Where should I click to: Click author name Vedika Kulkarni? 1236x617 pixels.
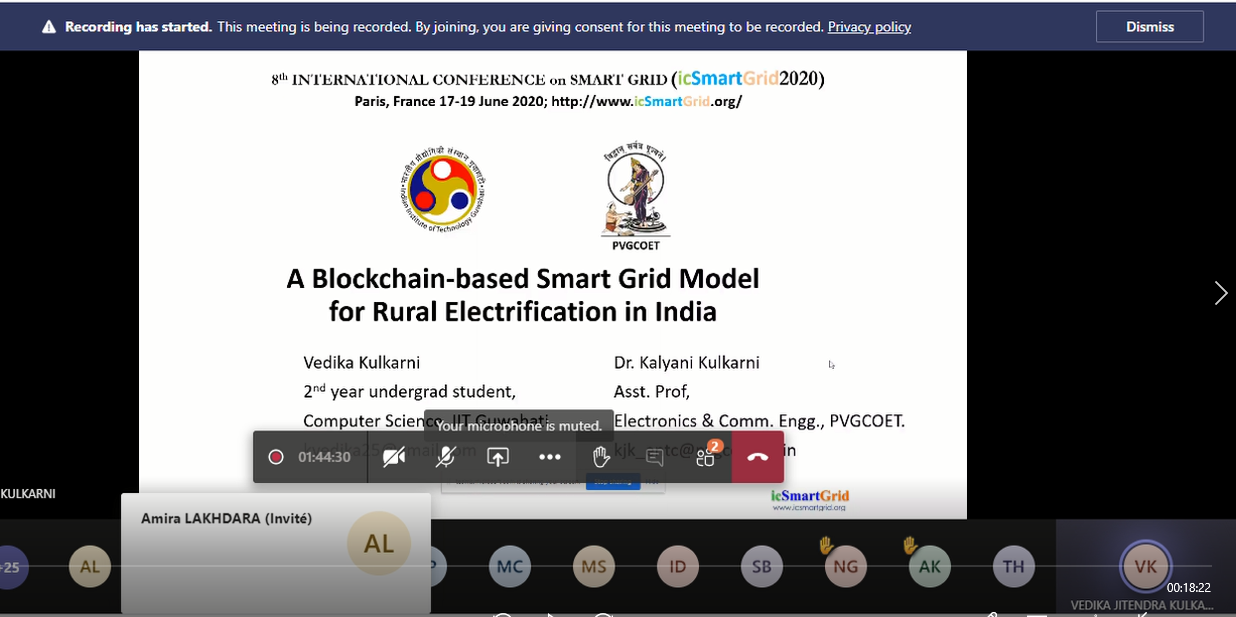(362, 362)
